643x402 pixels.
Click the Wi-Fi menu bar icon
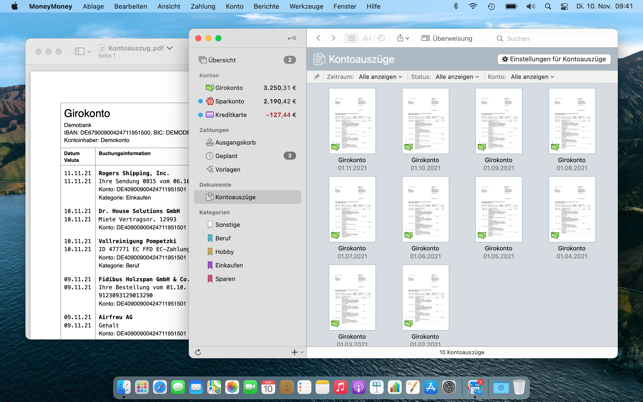coord(473,6)
